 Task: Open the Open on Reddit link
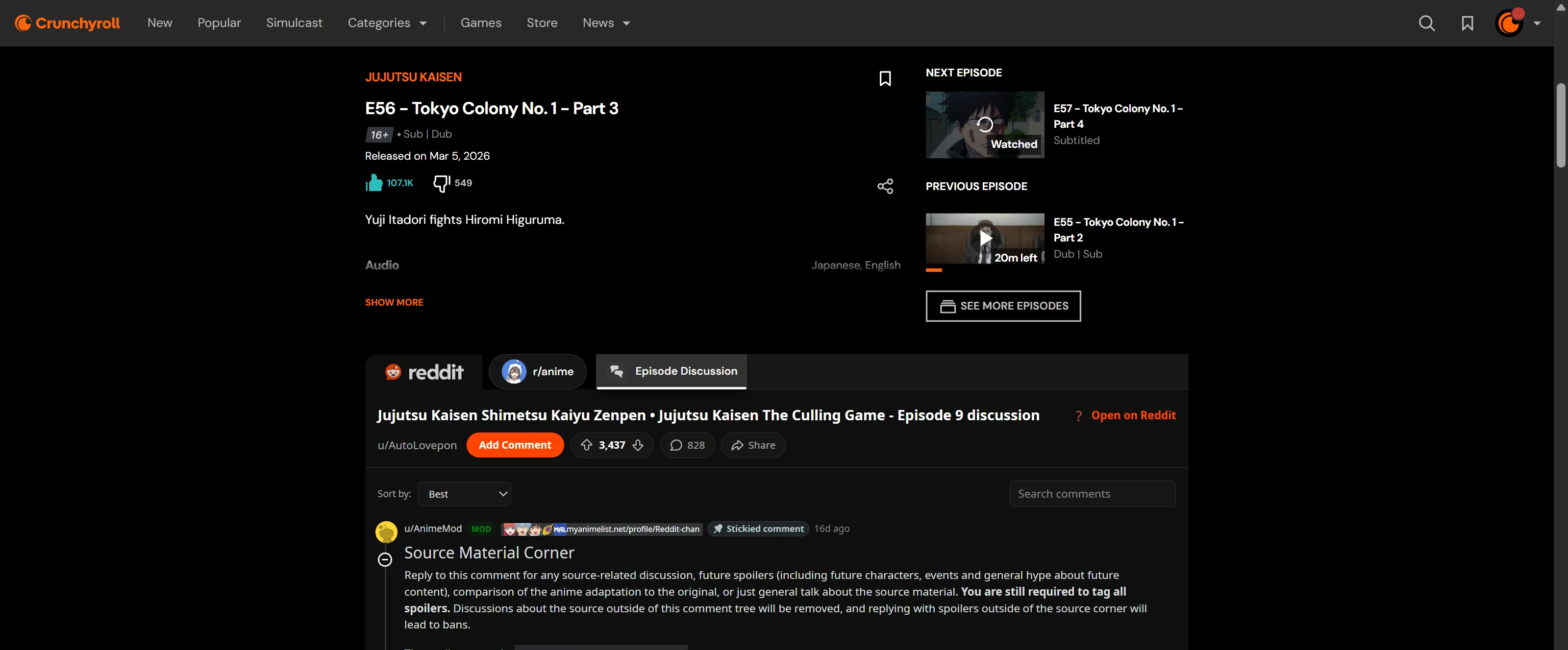(1133, 415)
